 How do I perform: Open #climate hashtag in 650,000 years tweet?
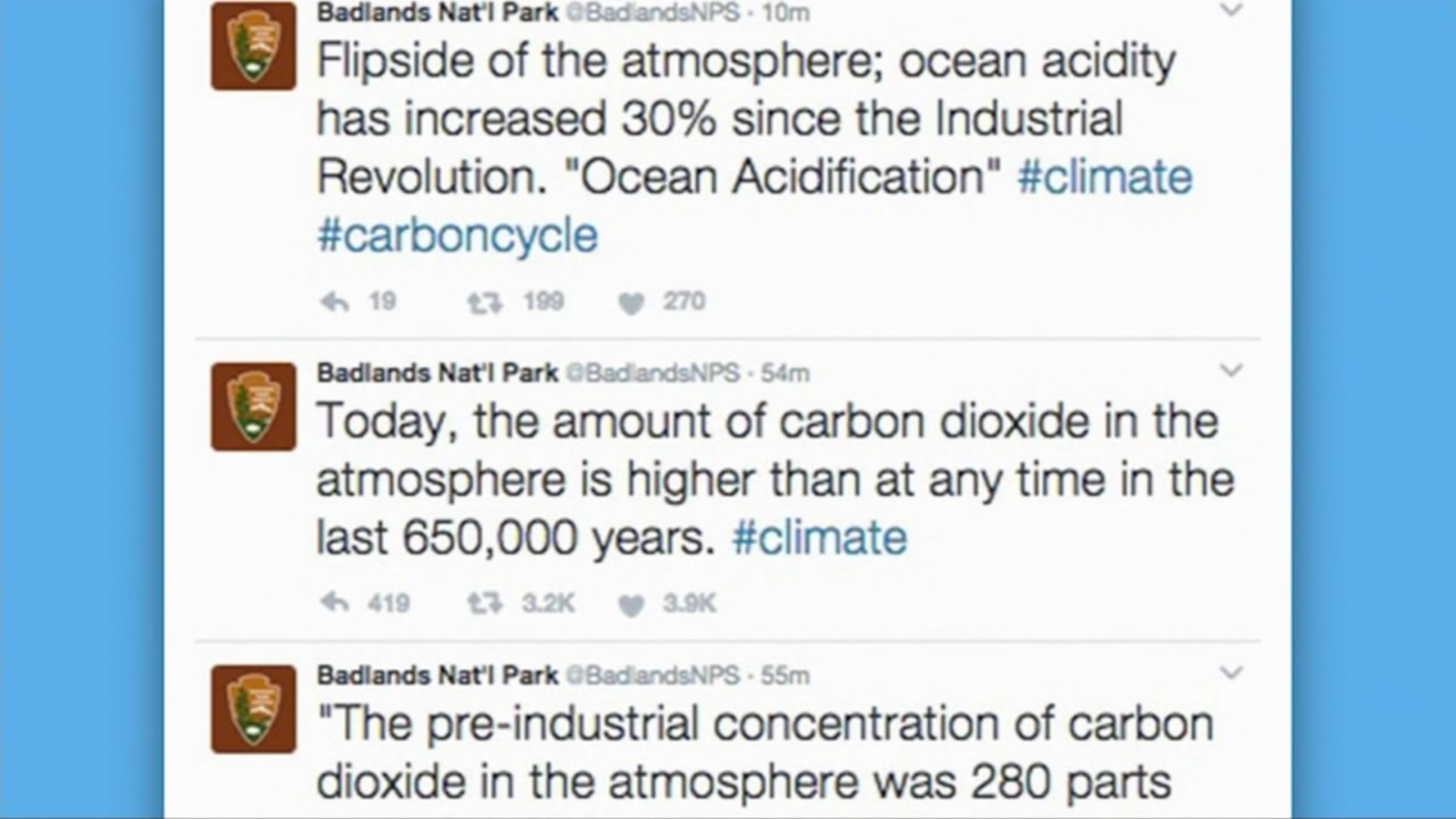tap(819, 538)
